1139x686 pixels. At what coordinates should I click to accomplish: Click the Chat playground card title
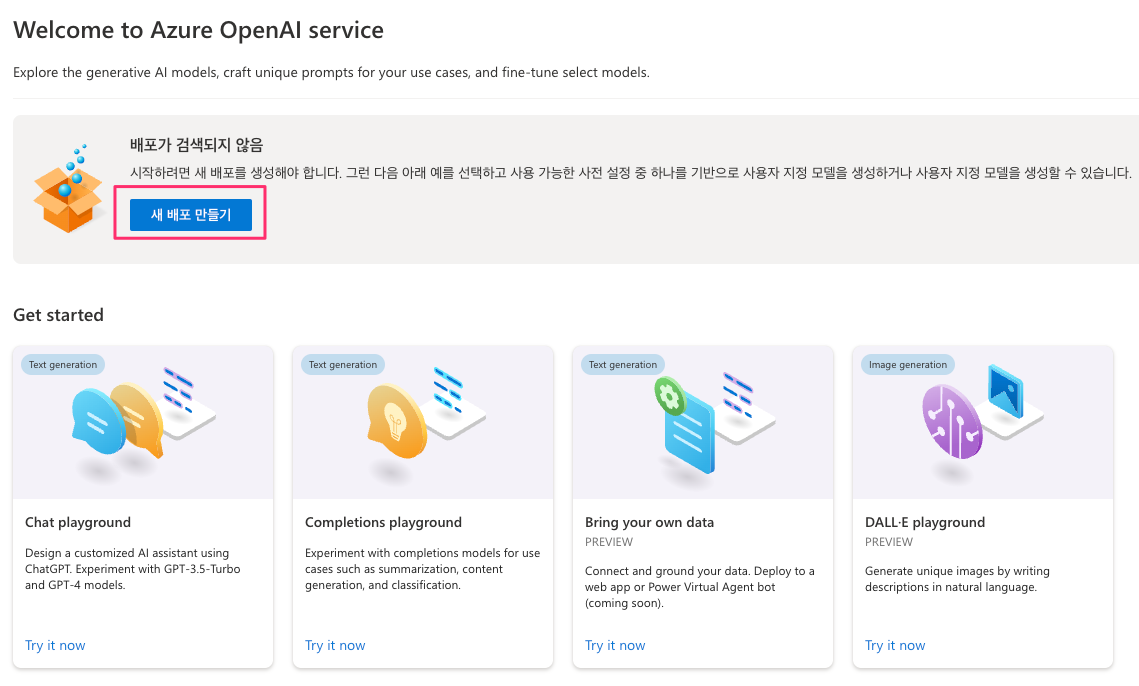coord(78,522)
